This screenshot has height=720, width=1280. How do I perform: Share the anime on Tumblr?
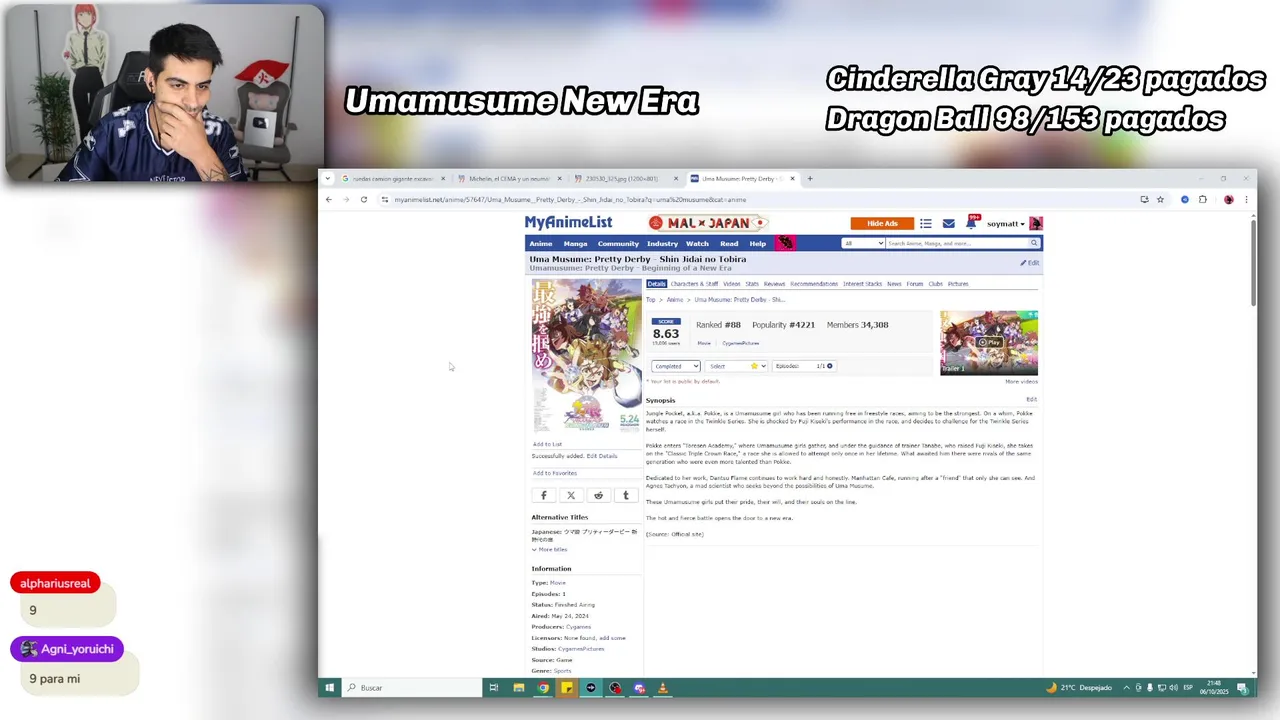[x=626, y=495]
